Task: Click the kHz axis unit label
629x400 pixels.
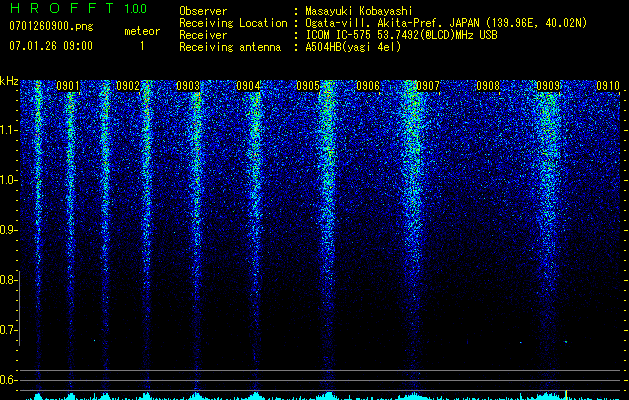Action: coord(9,81)
